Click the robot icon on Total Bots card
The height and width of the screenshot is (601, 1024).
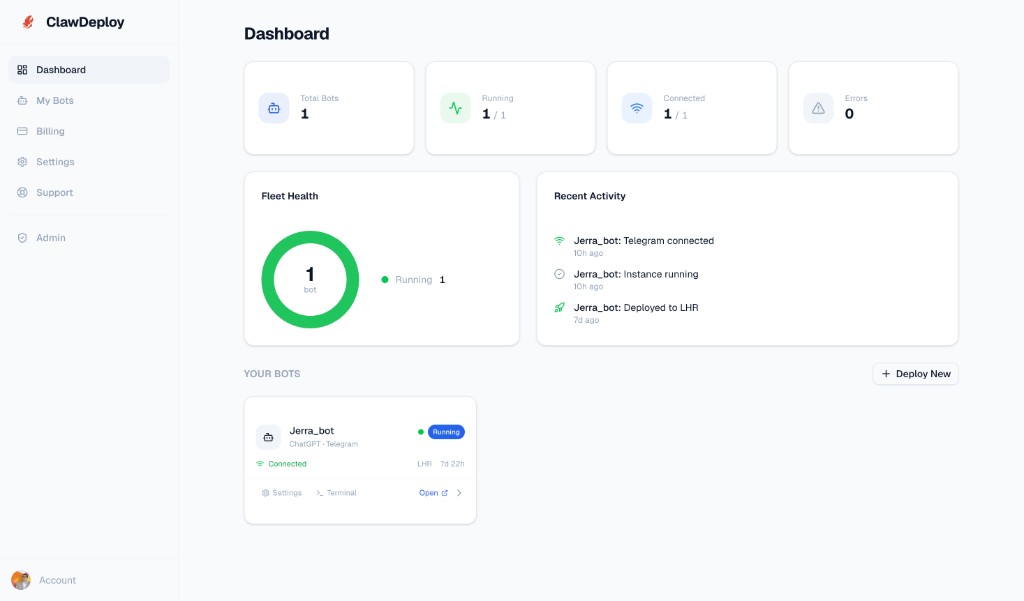tap(273, 107)
